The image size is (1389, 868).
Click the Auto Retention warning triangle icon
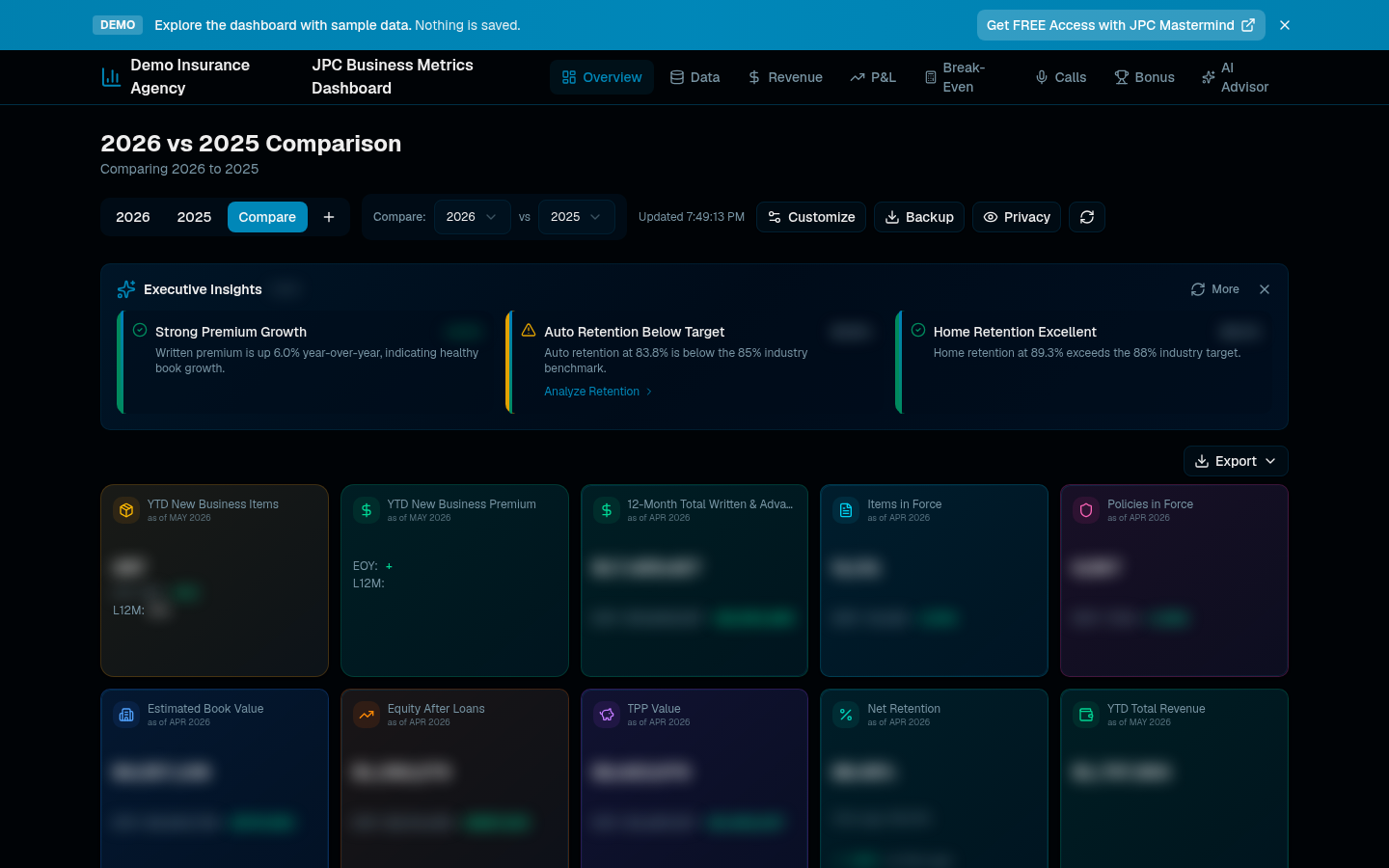[x=529, y=330]
